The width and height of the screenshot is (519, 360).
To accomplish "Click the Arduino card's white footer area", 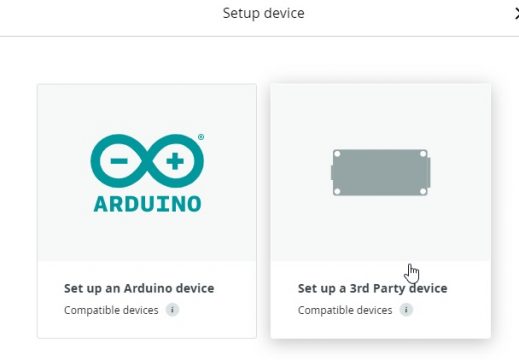I will pyautogui.click(x=147, y=327).
